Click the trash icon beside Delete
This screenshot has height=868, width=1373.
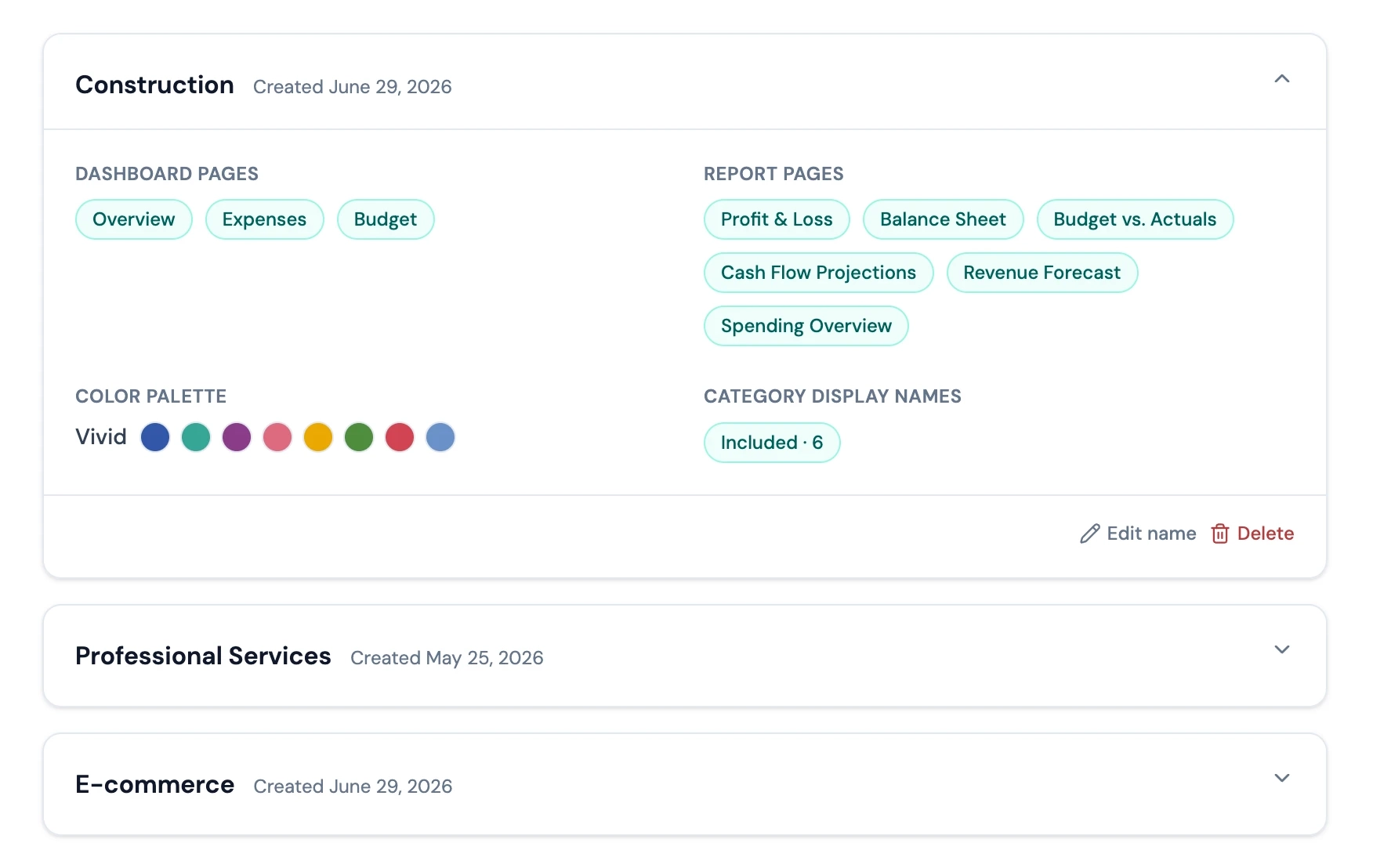[1219, 533]
